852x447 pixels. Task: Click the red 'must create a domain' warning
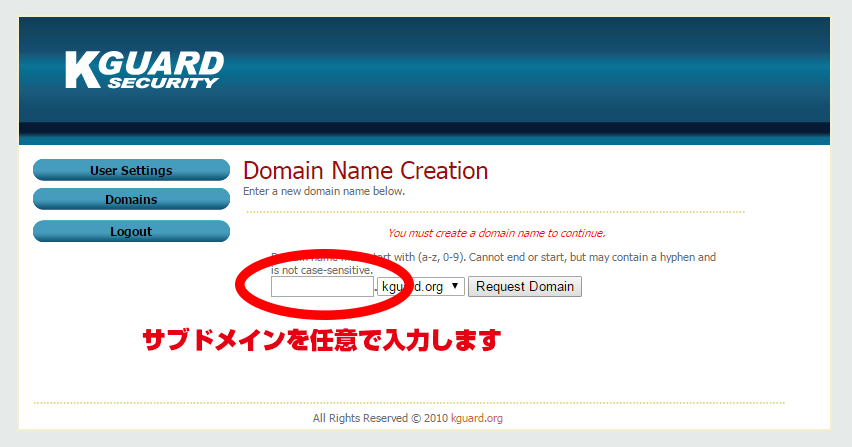(x=496, y=234)
